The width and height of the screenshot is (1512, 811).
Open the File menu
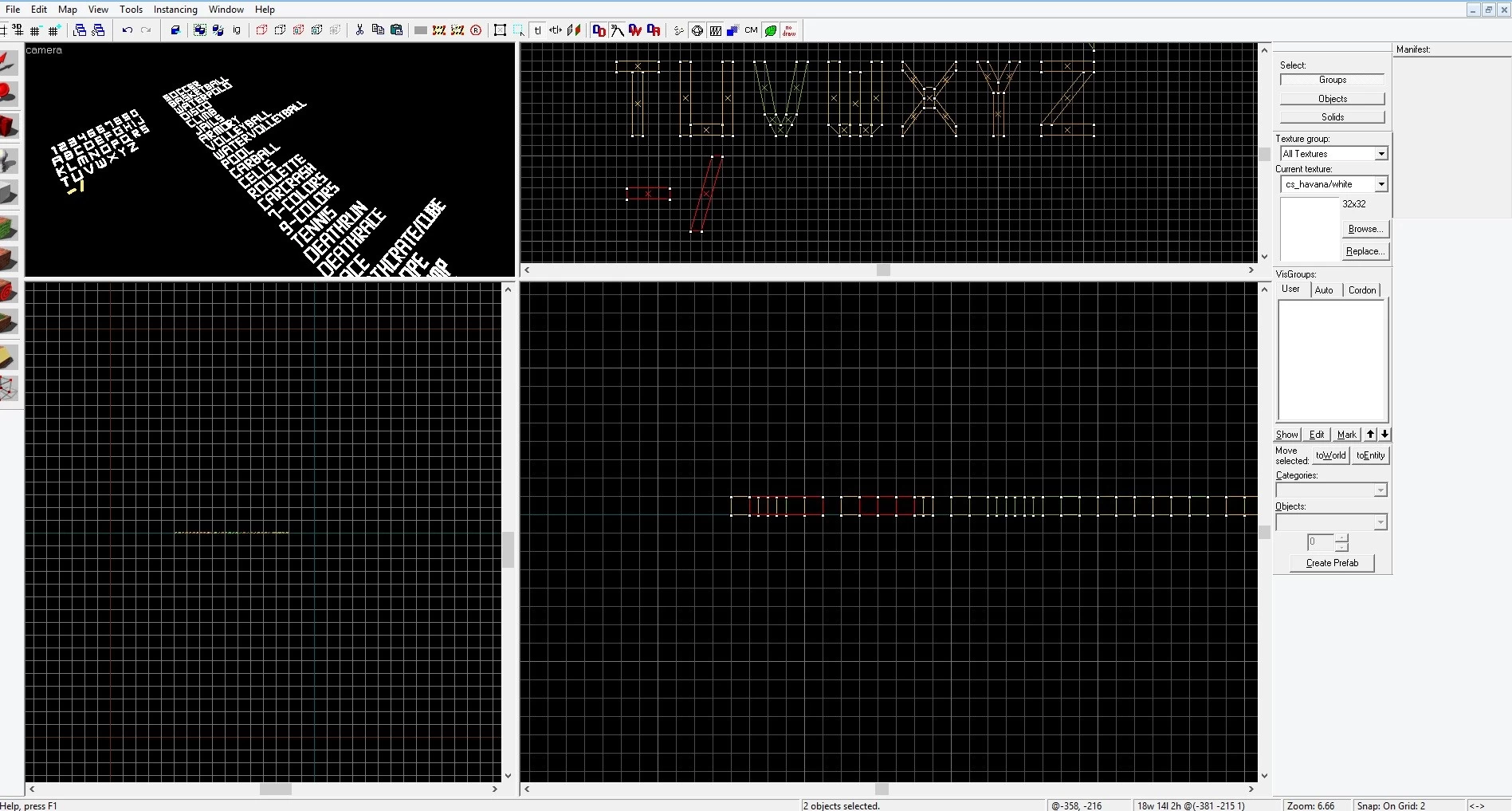click(x=13, y=10)
